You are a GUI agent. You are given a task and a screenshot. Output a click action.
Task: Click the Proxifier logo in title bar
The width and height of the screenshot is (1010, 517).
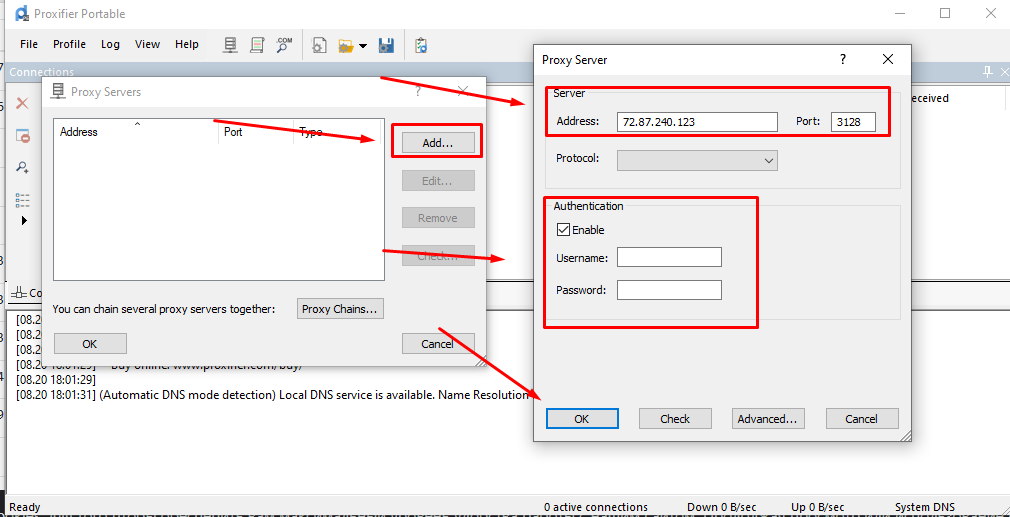click(x=23, y=13)
